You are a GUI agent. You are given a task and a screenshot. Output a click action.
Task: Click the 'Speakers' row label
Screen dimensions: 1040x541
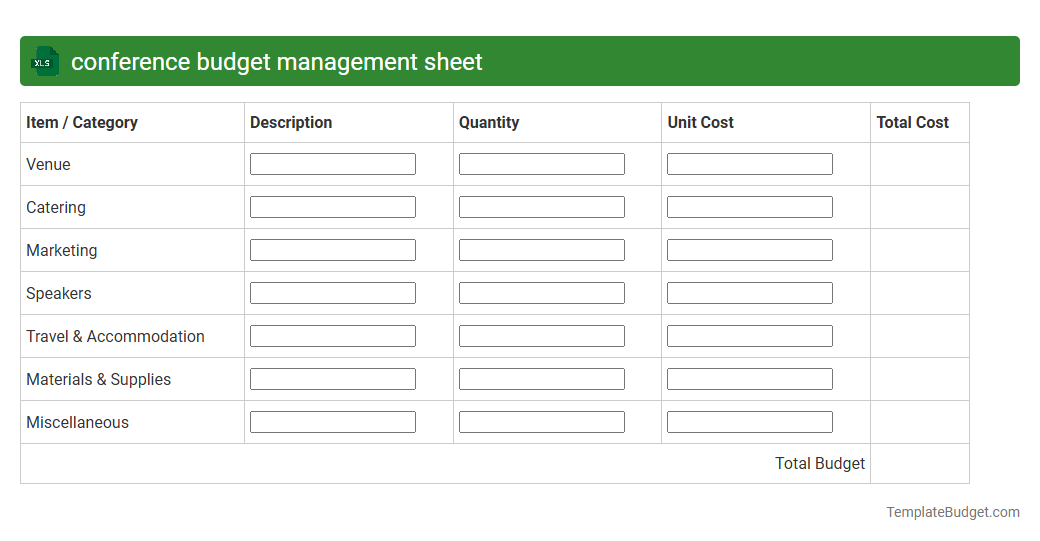(59, 294)
